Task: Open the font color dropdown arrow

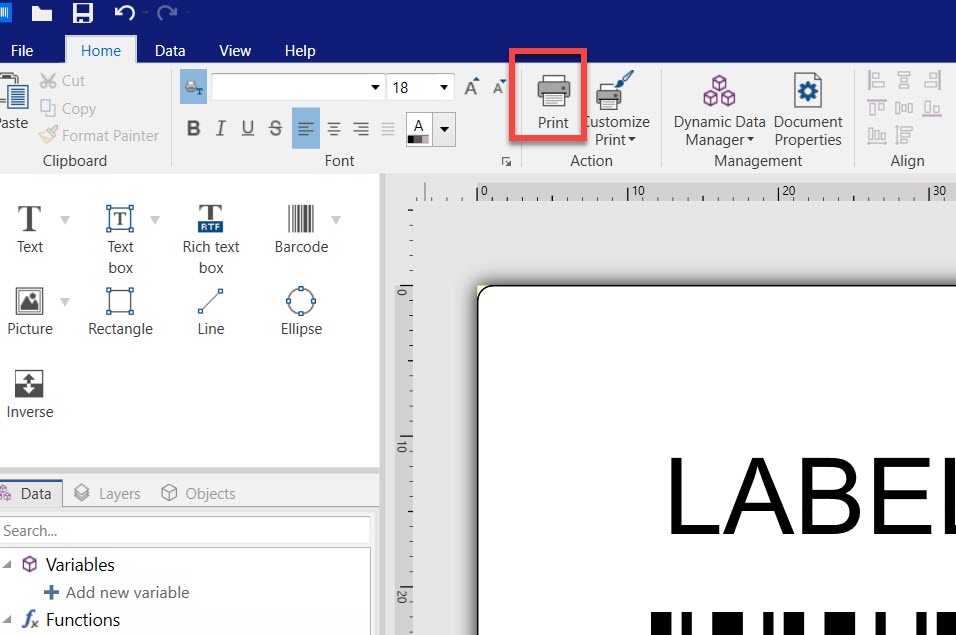Action: pyautogui.click(x=444, y=128)
